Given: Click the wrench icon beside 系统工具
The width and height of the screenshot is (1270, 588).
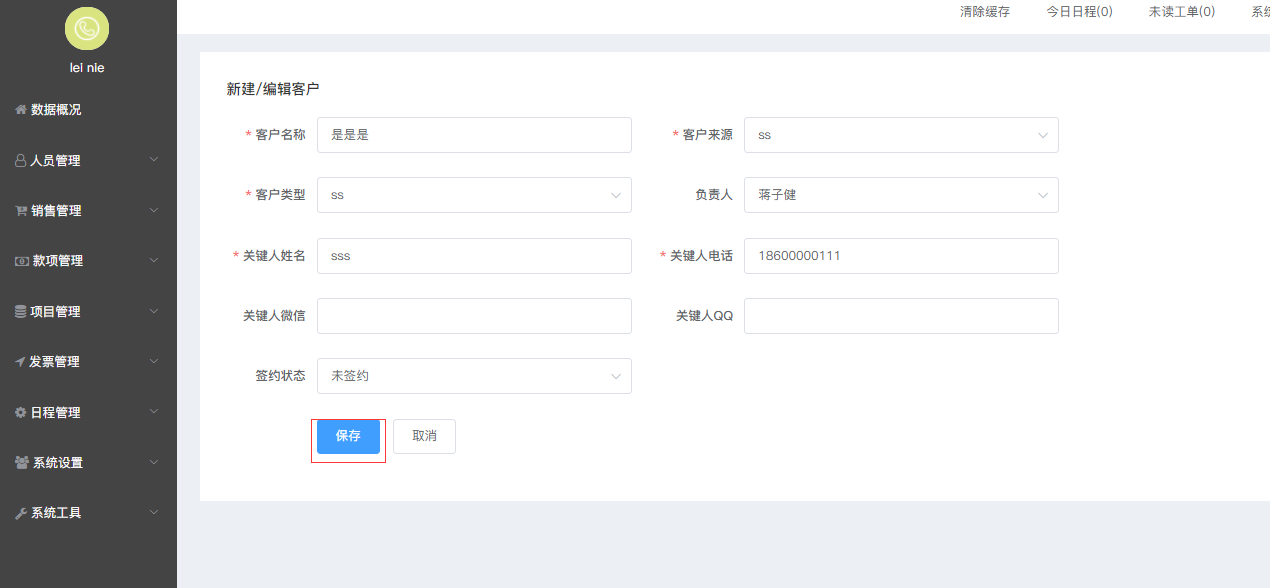Looking at the screenshot, I should pyautogui.click(x=21, y=513).
